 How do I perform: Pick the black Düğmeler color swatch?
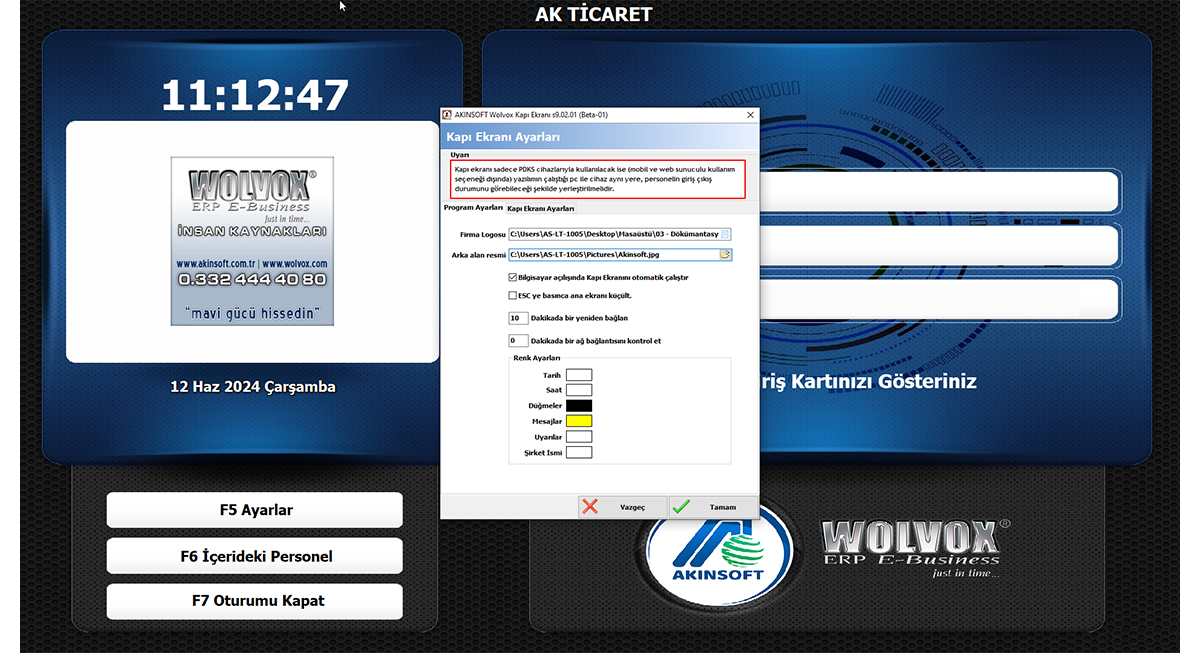click(x=579, y=406)
